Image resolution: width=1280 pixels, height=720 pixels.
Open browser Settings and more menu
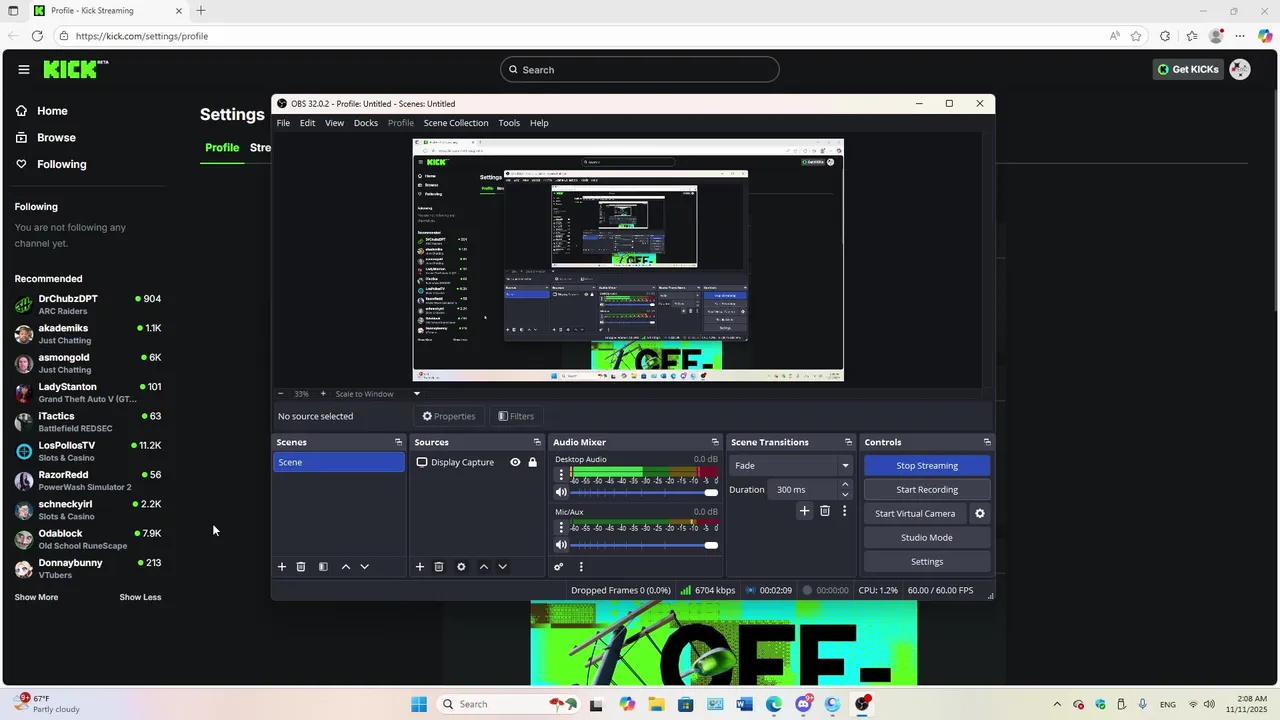point(1240,36)
